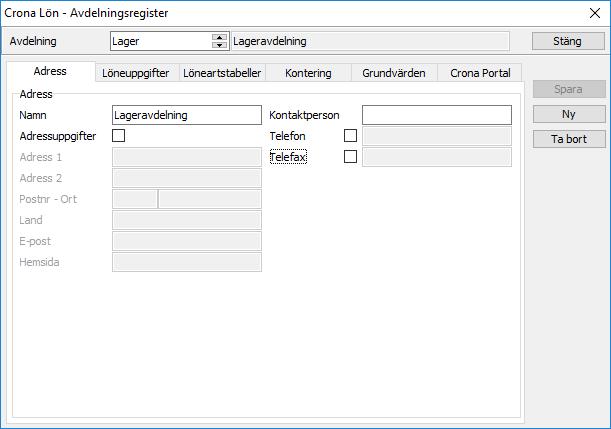Click into the Kontaktperson field
The width and height of the screenshot is (611, 429).
pyautogui.click(x=437, y=115)
